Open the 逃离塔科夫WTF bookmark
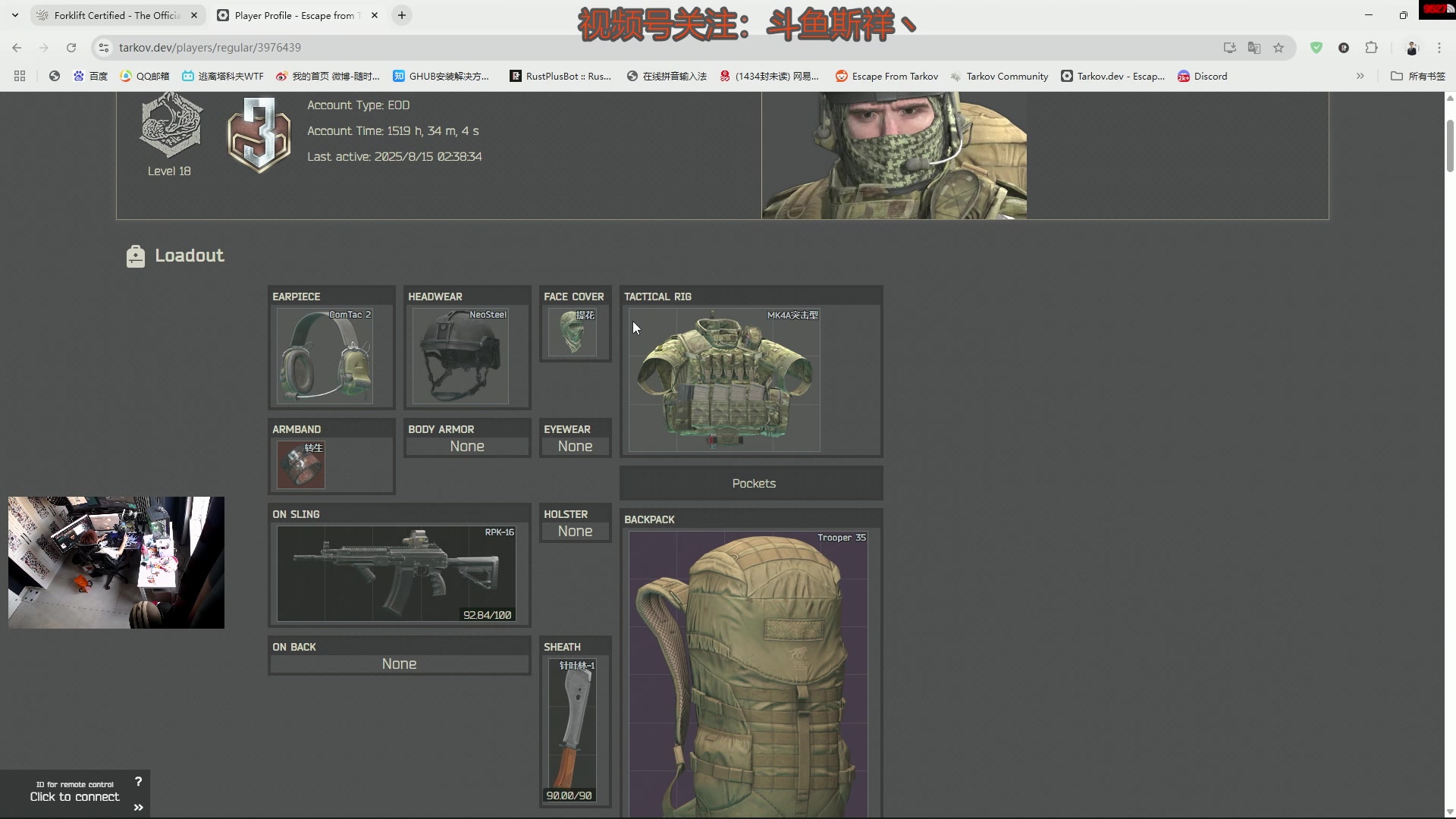Screen dimensions: 1456x819 point(222,76)
